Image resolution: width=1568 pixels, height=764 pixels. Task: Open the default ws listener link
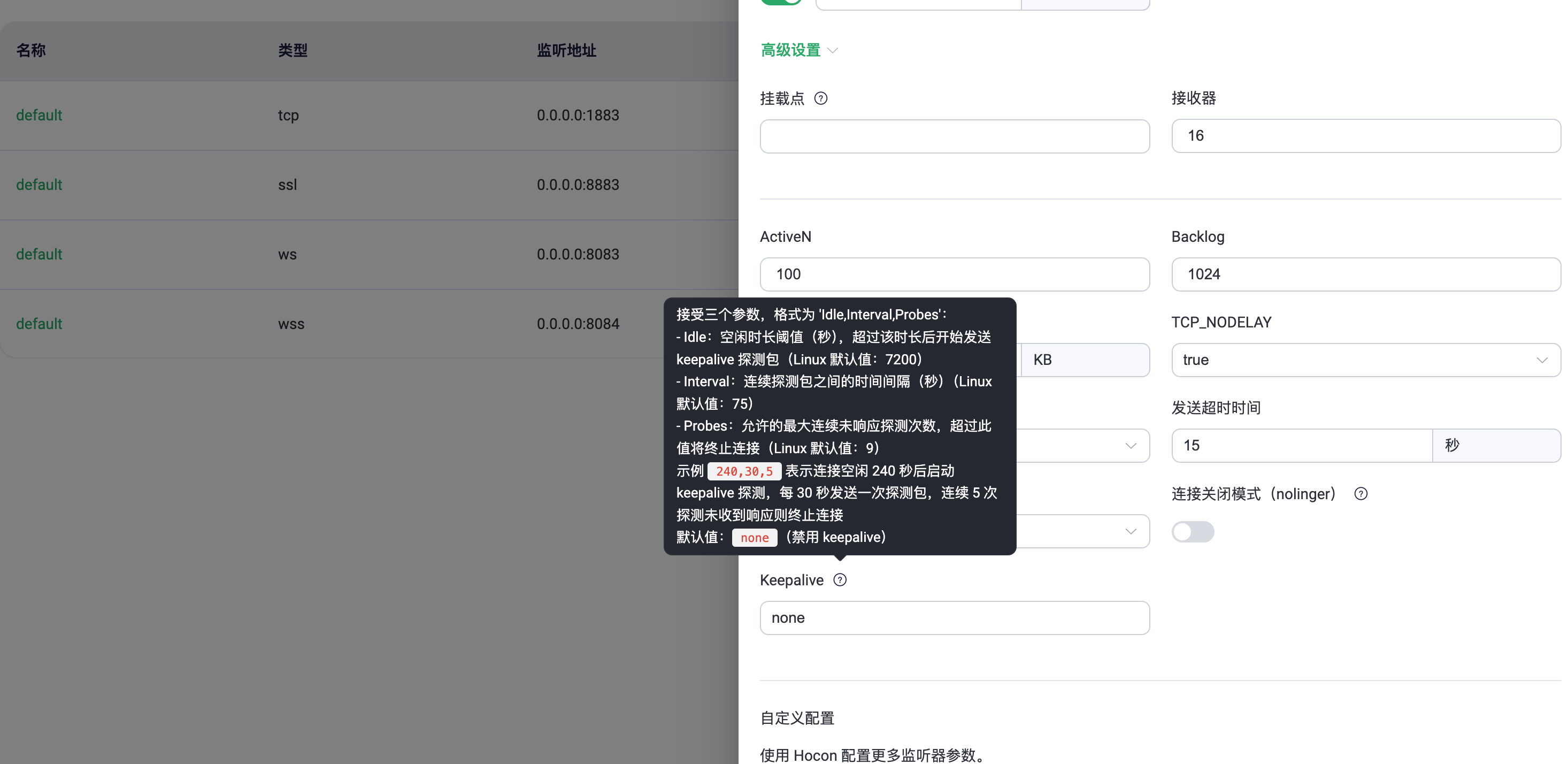point(39,255)
